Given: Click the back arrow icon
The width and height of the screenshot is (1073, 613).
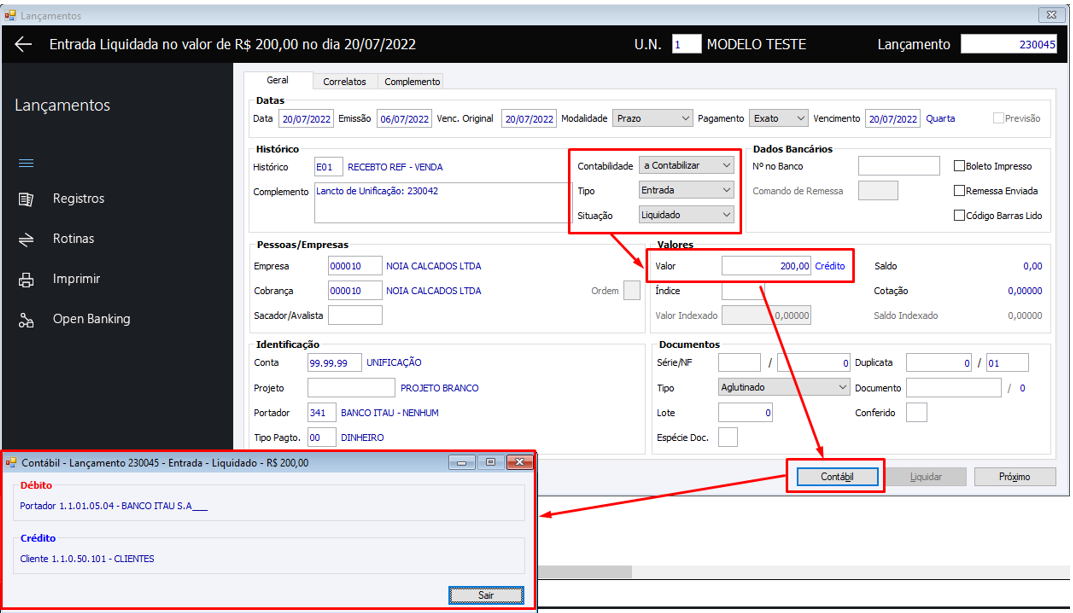Looking at the screenshot, I should pos(23,44).
